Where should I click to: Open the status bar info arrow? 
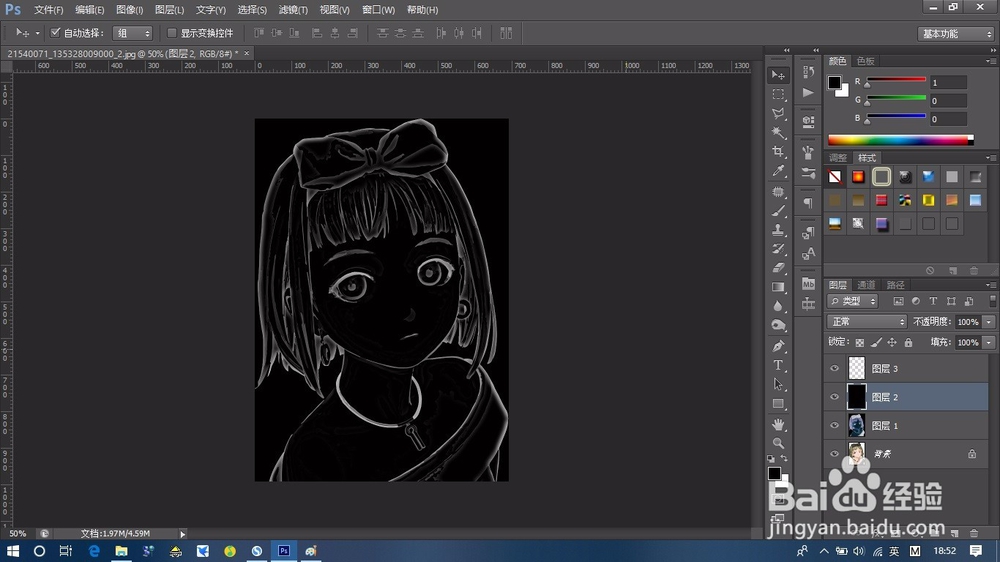pyautogui.click(x=182, y=534)
